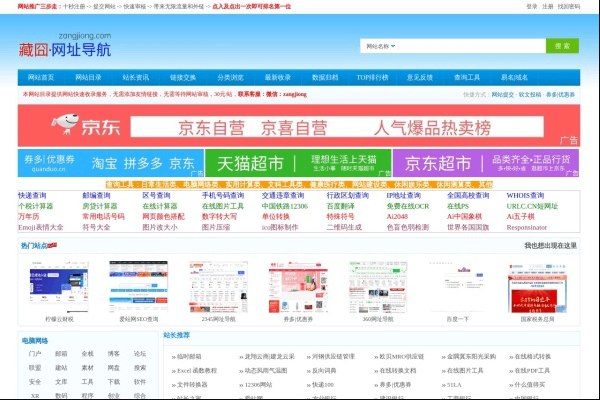This screenshot has width=600, height=400.
Task: Click the green 天猫超市 banner ad
Action: [x=298, y=163]
